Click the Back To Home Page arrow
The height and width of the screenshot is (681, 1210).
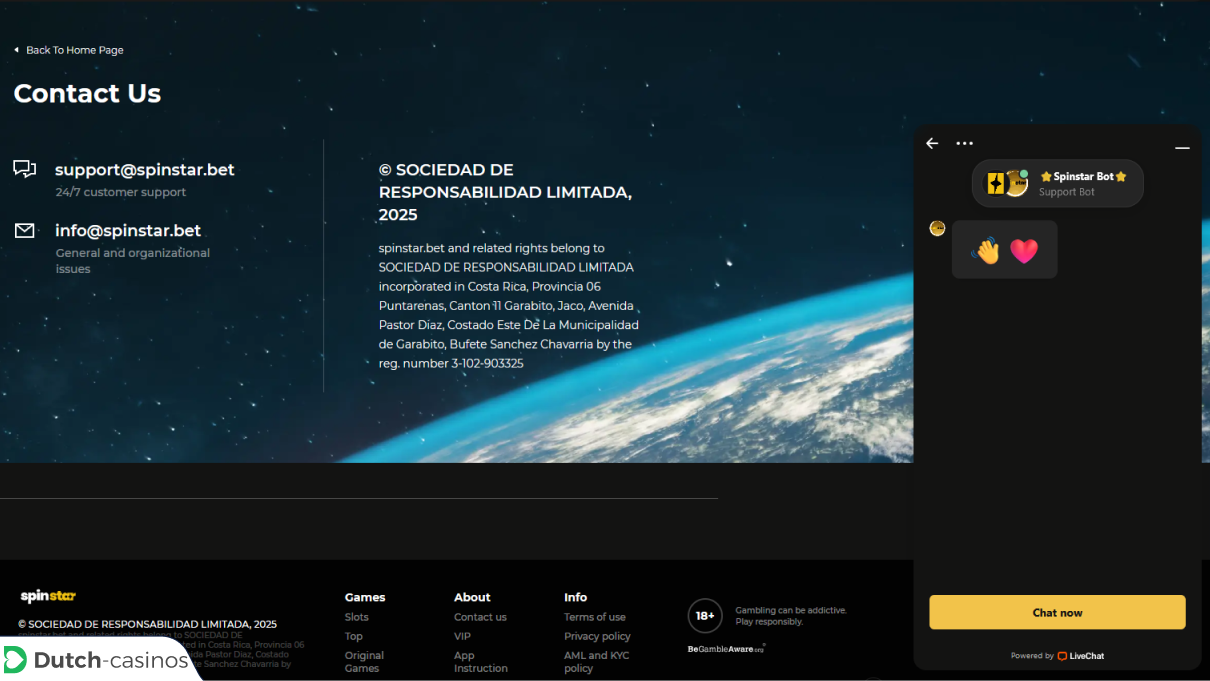pyautogui.click(x=16, y=50)
